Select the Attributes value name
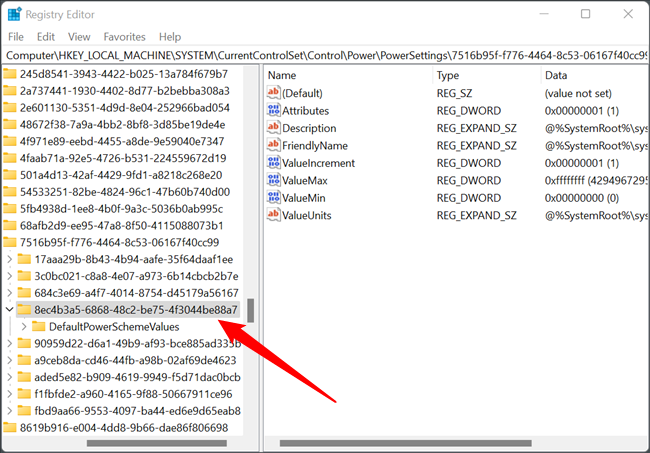 pyautogui.click(x=306, y=111)
